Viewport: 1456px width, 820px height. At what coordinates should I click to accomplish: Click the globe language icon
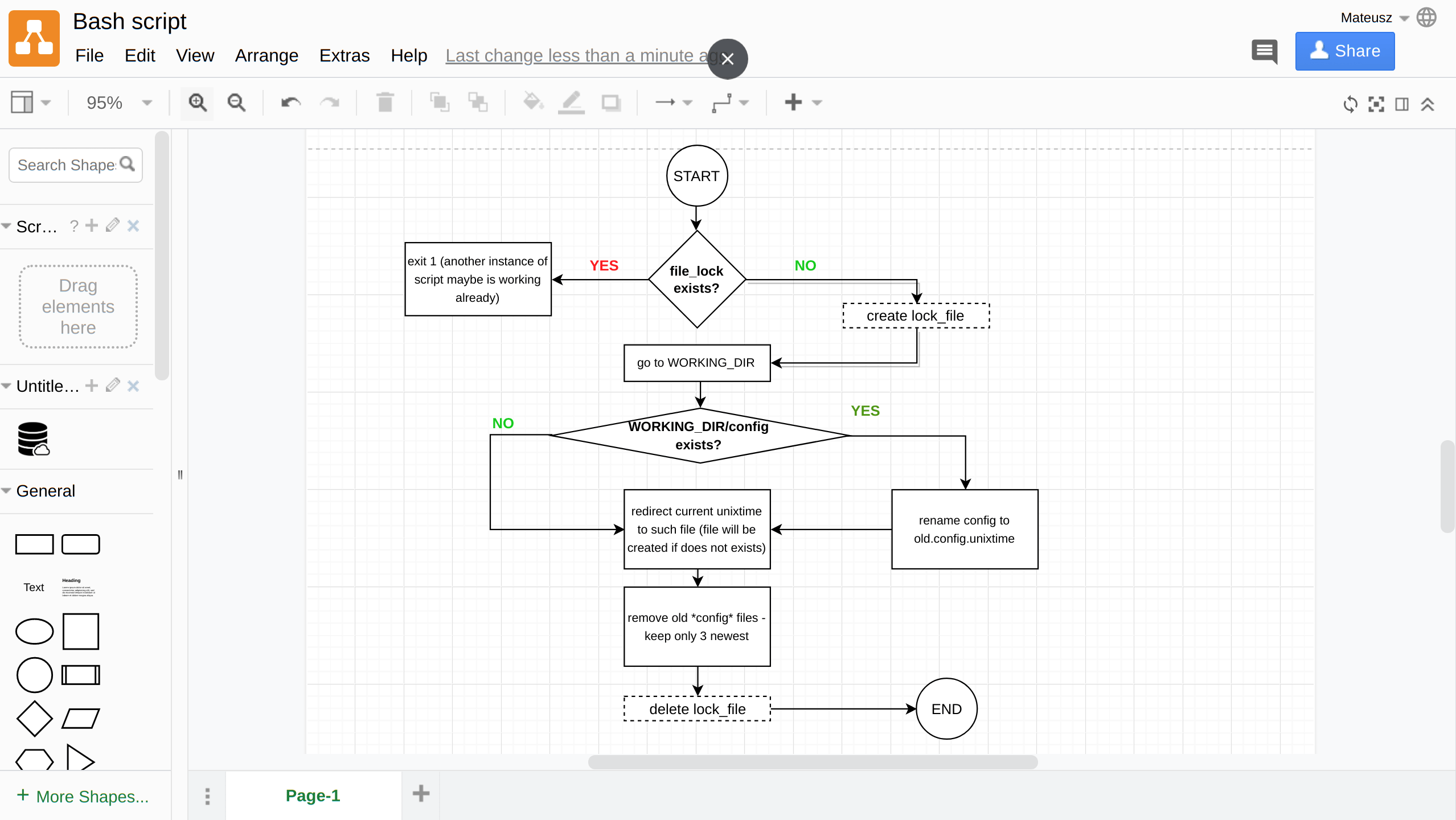[1426, 18]
